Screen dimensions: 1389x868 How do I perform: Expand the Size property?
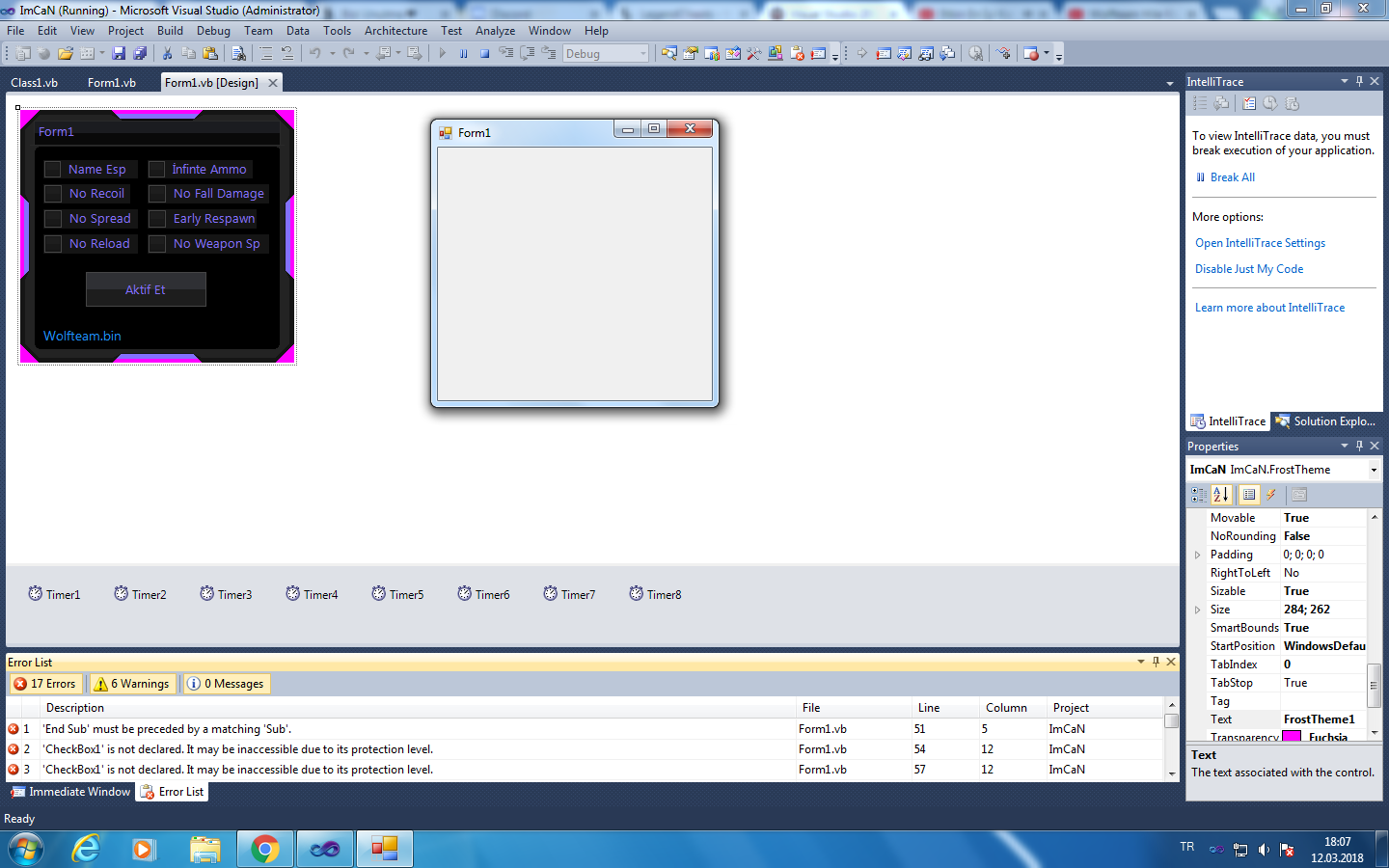pos(1198,610)
